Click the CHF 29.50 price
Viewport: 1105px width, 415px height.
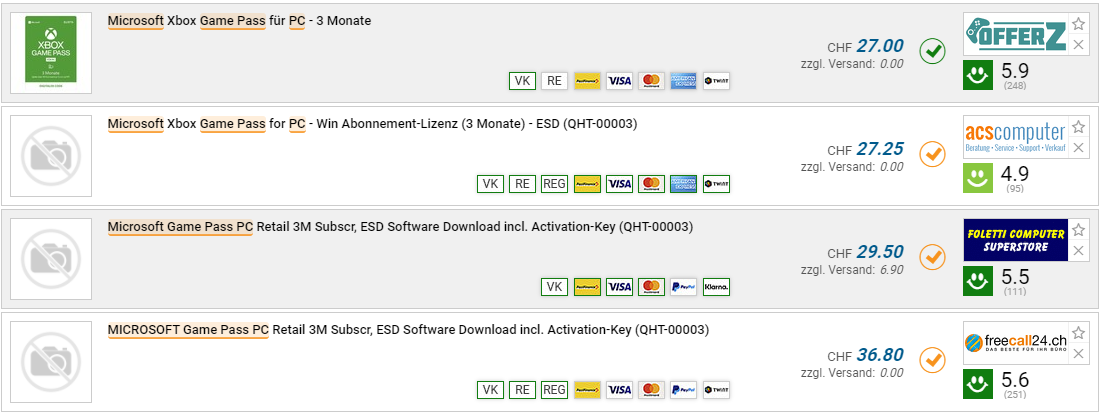(880, 252)
